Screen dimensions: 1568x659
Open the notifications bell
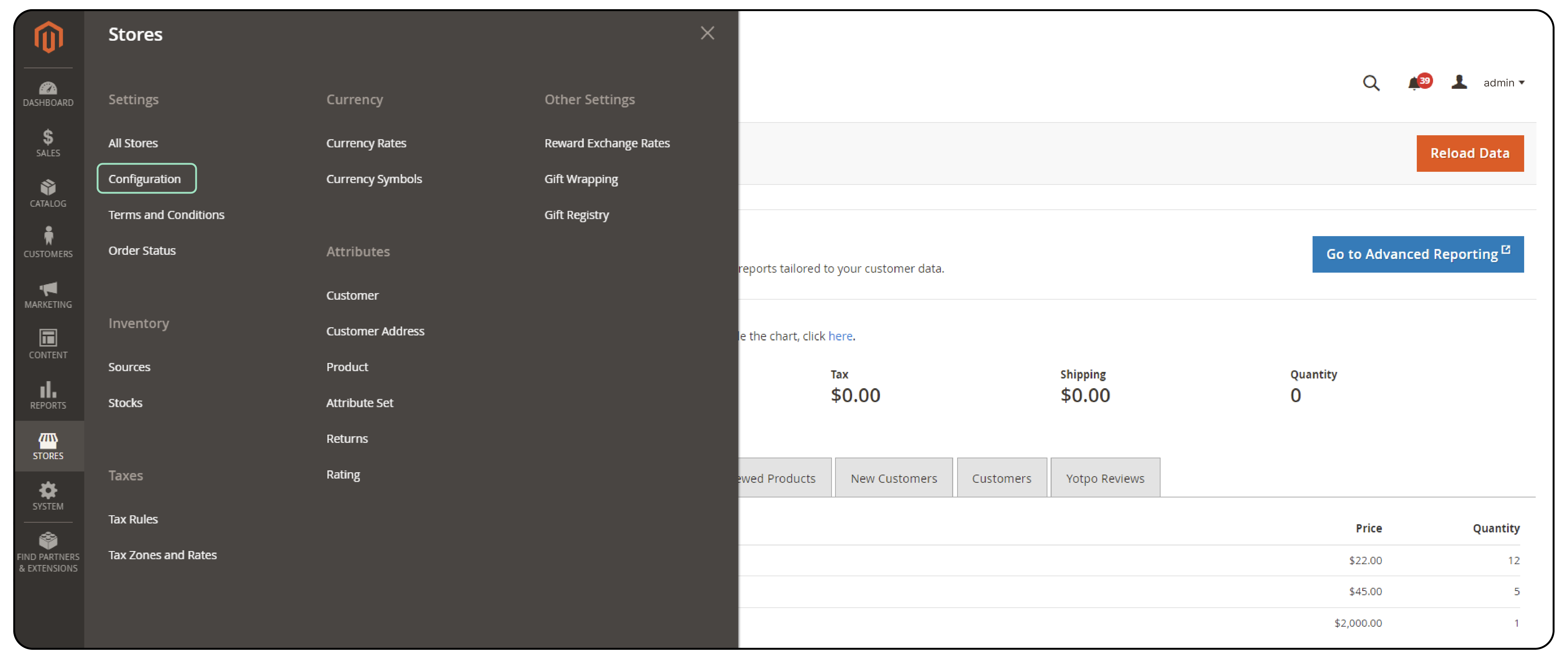pos(1419,82)
